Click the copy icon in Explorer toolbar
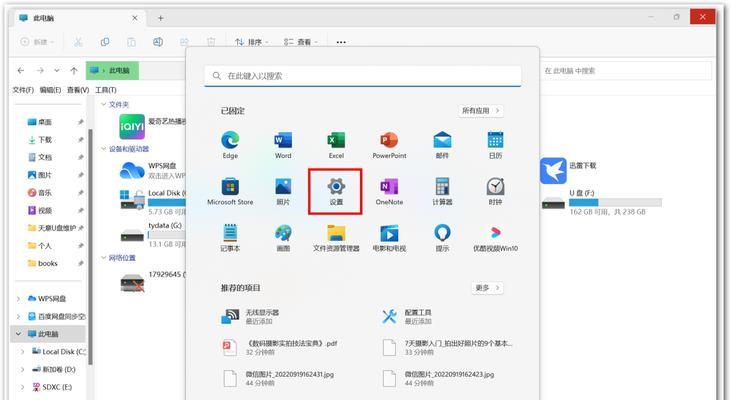The image size is (731, 400). [105, 42]
